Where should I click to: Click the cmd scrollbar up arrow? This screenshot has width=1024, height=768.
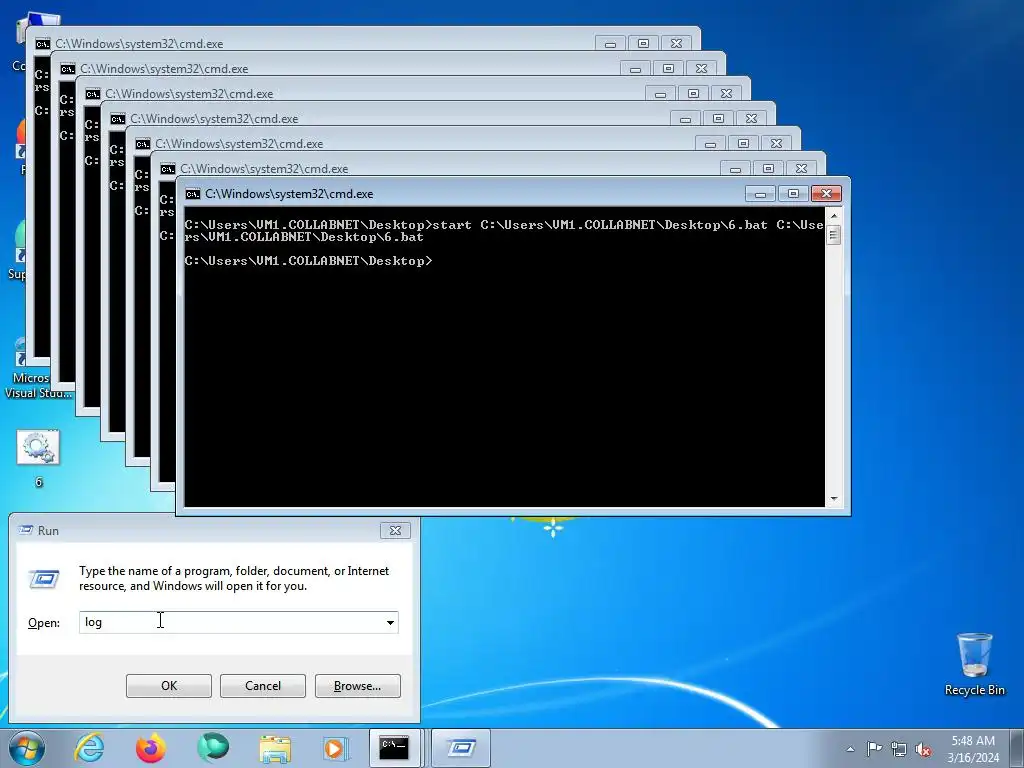point(833,216)
